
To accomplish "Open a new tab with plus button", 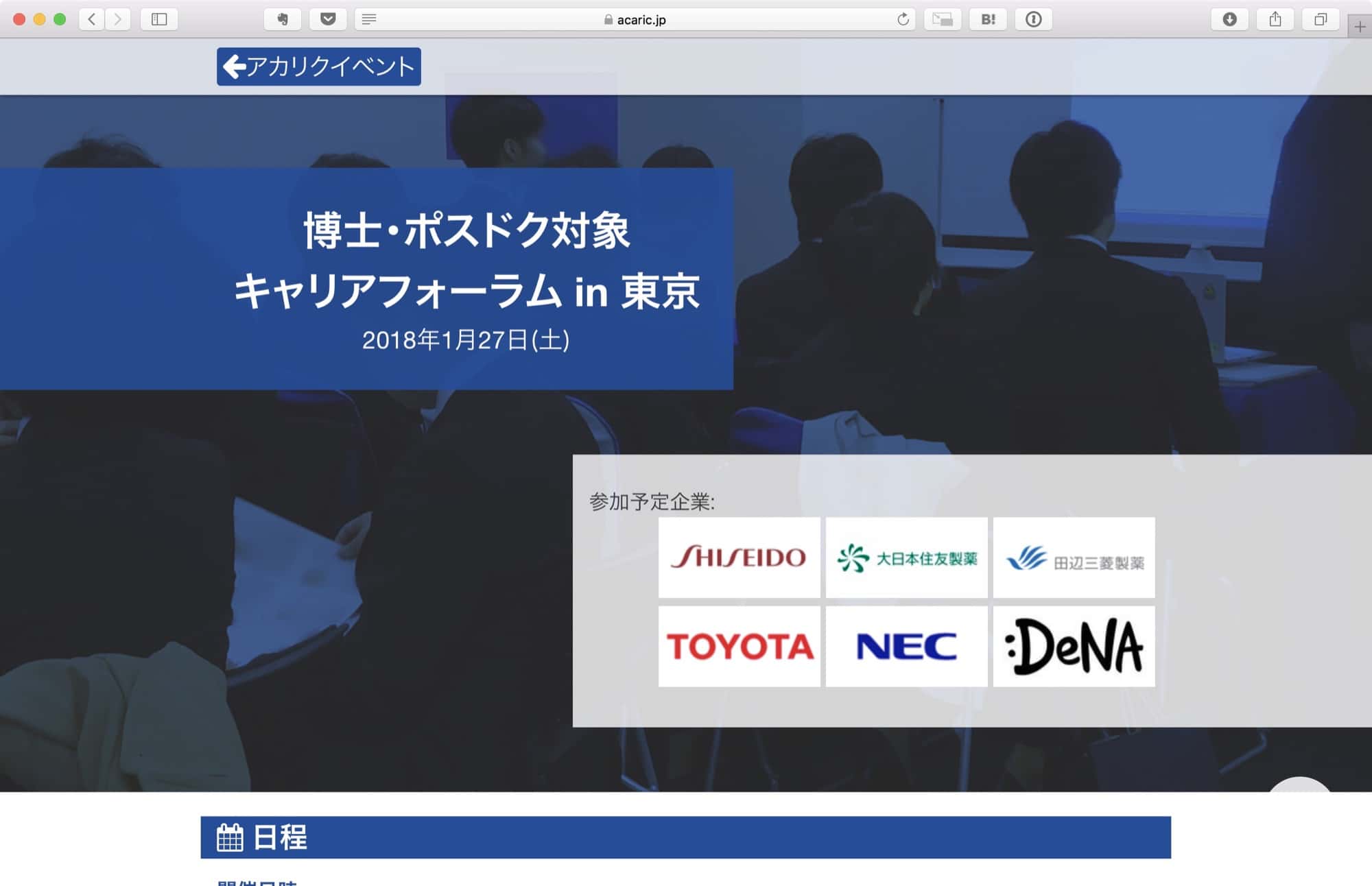I will click(x=1360, y=27).
